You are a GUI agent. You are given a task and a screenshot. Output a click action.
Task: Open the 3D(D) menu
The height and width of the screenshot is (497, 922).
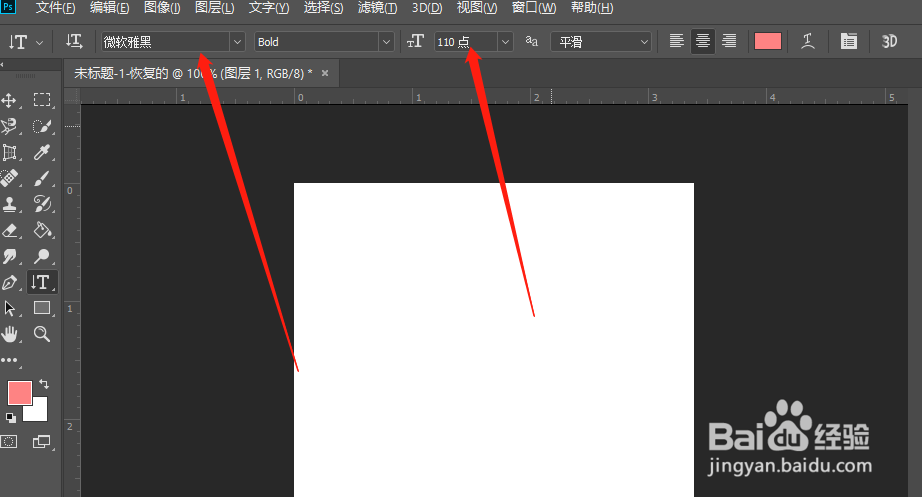(427, 8)
